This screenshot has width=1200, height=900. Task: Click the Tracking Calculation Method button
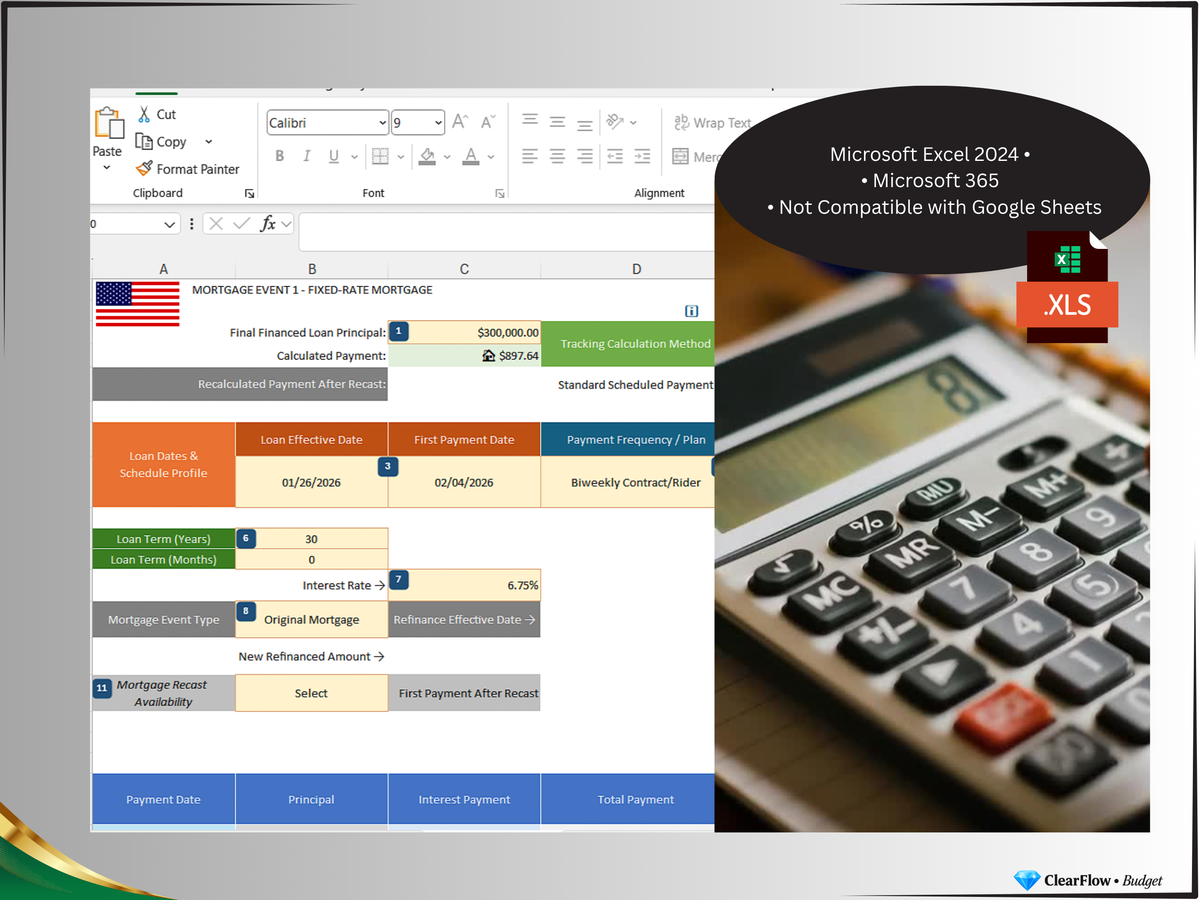click(x=628, y=344)
